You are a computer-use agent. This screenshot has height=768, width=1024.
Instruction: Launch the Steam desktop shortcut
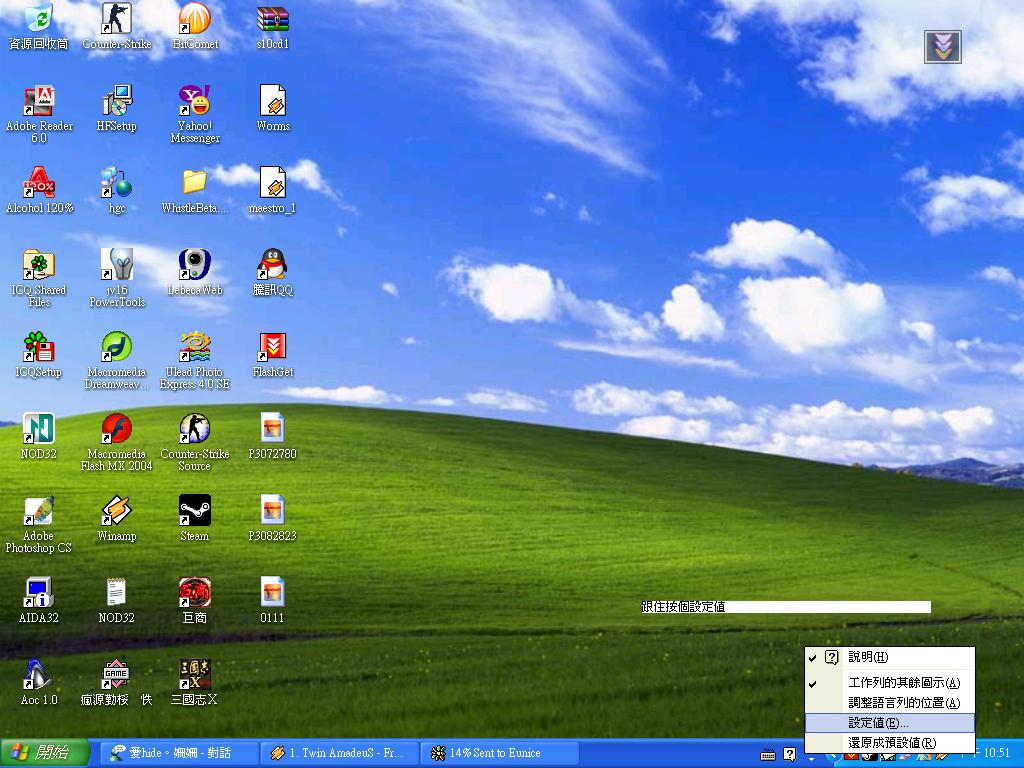tap(195, 519)
